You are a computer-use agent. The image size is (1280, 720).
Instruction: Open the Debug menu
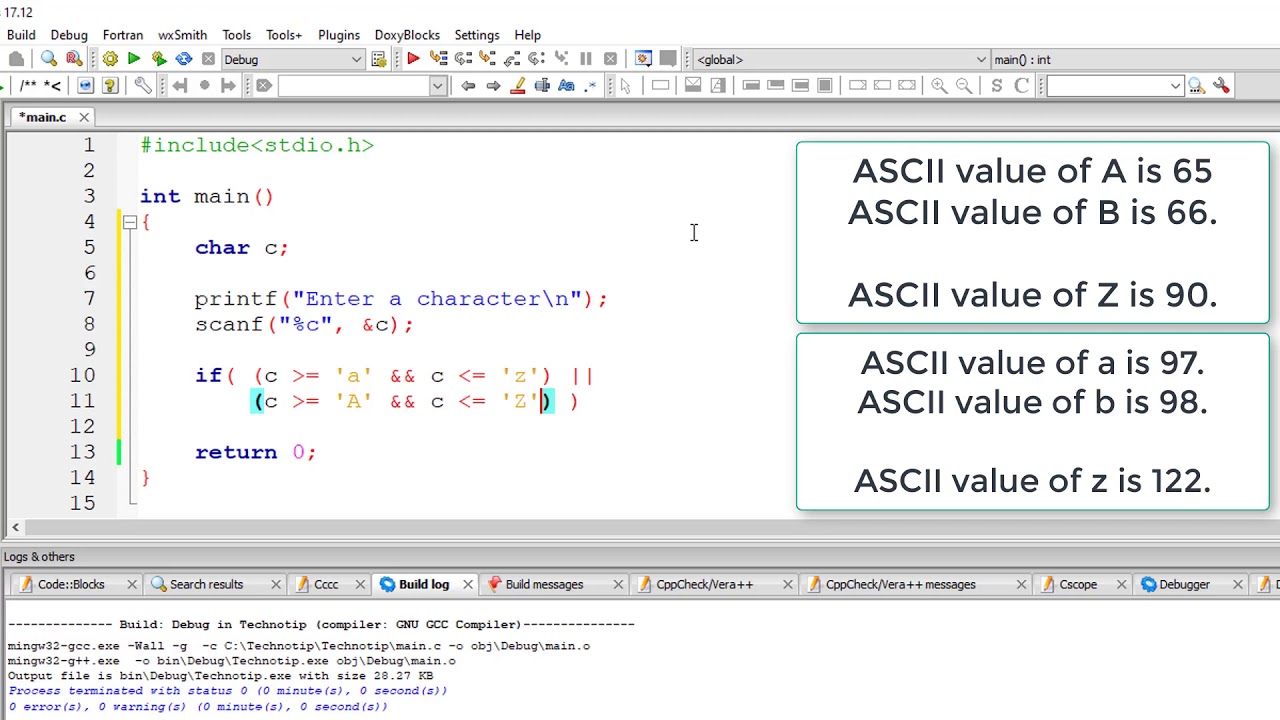click(69, 35)
